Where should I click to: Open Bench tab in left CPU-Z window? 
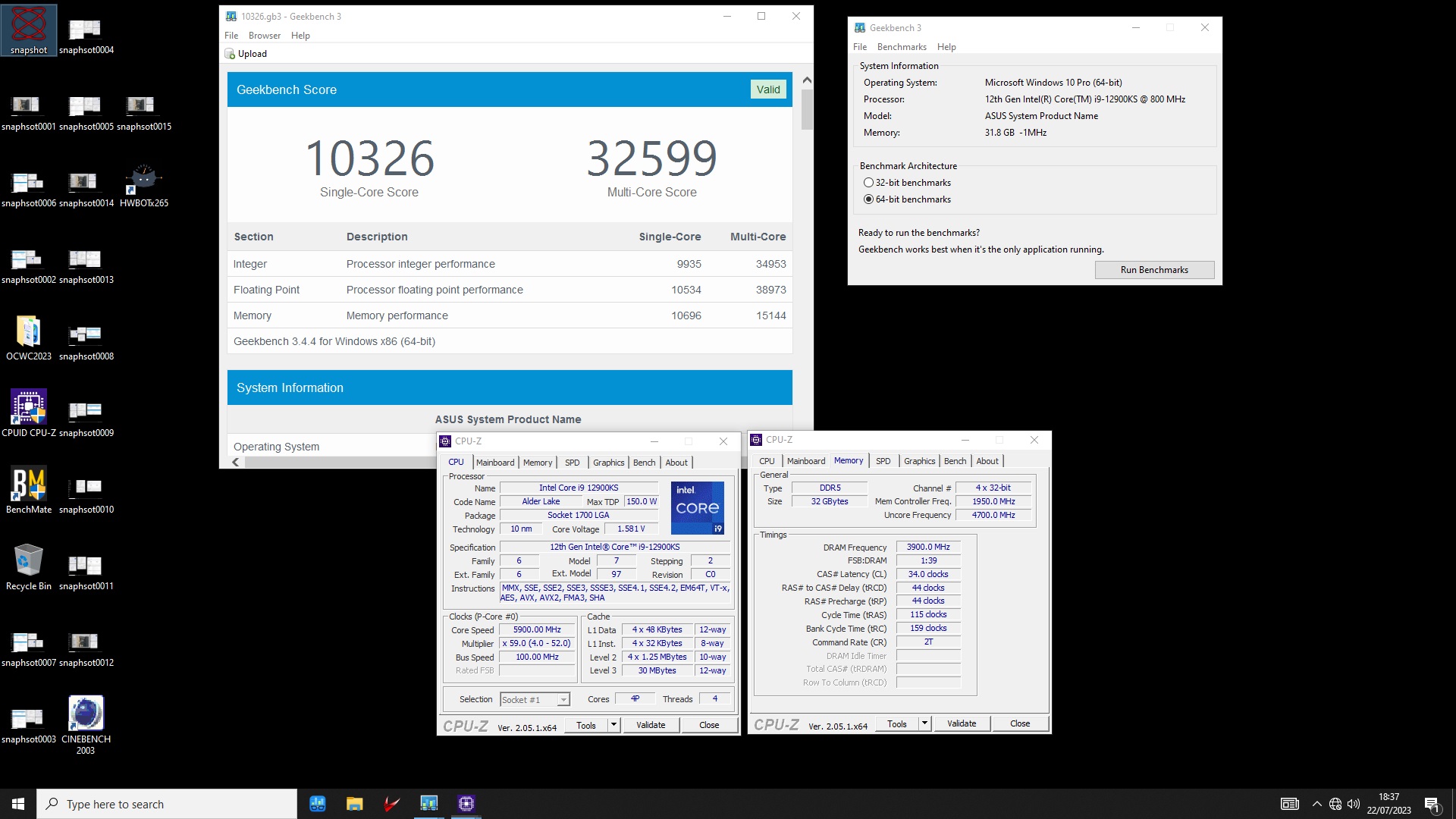[644, 463]
